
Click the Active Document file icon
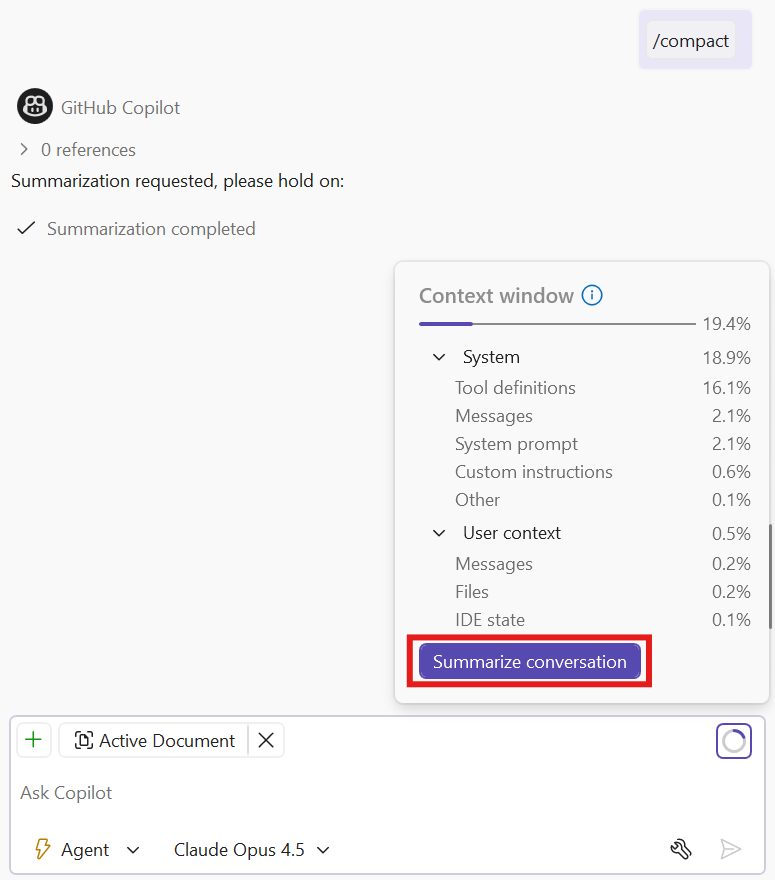(85, 740)
